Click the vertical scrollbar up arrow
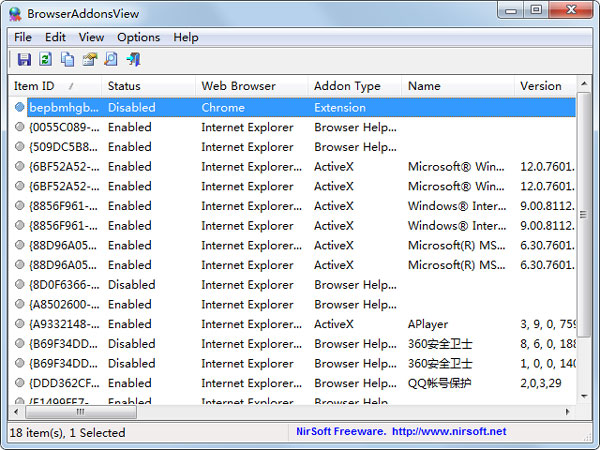Viewport: 600px width, 450px height. click(x=584, y=83)
